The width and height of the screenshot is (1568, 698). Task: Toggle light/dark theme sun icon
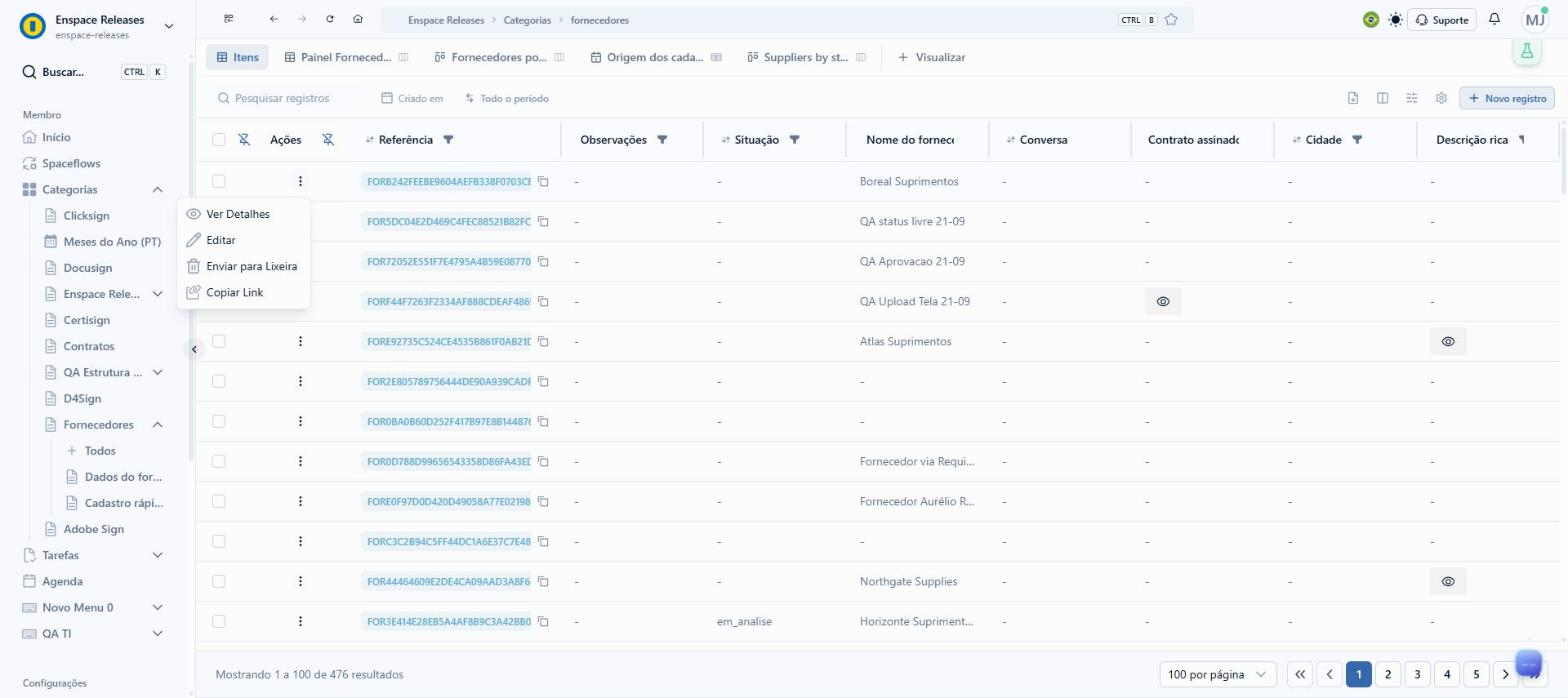(1395, 19)
